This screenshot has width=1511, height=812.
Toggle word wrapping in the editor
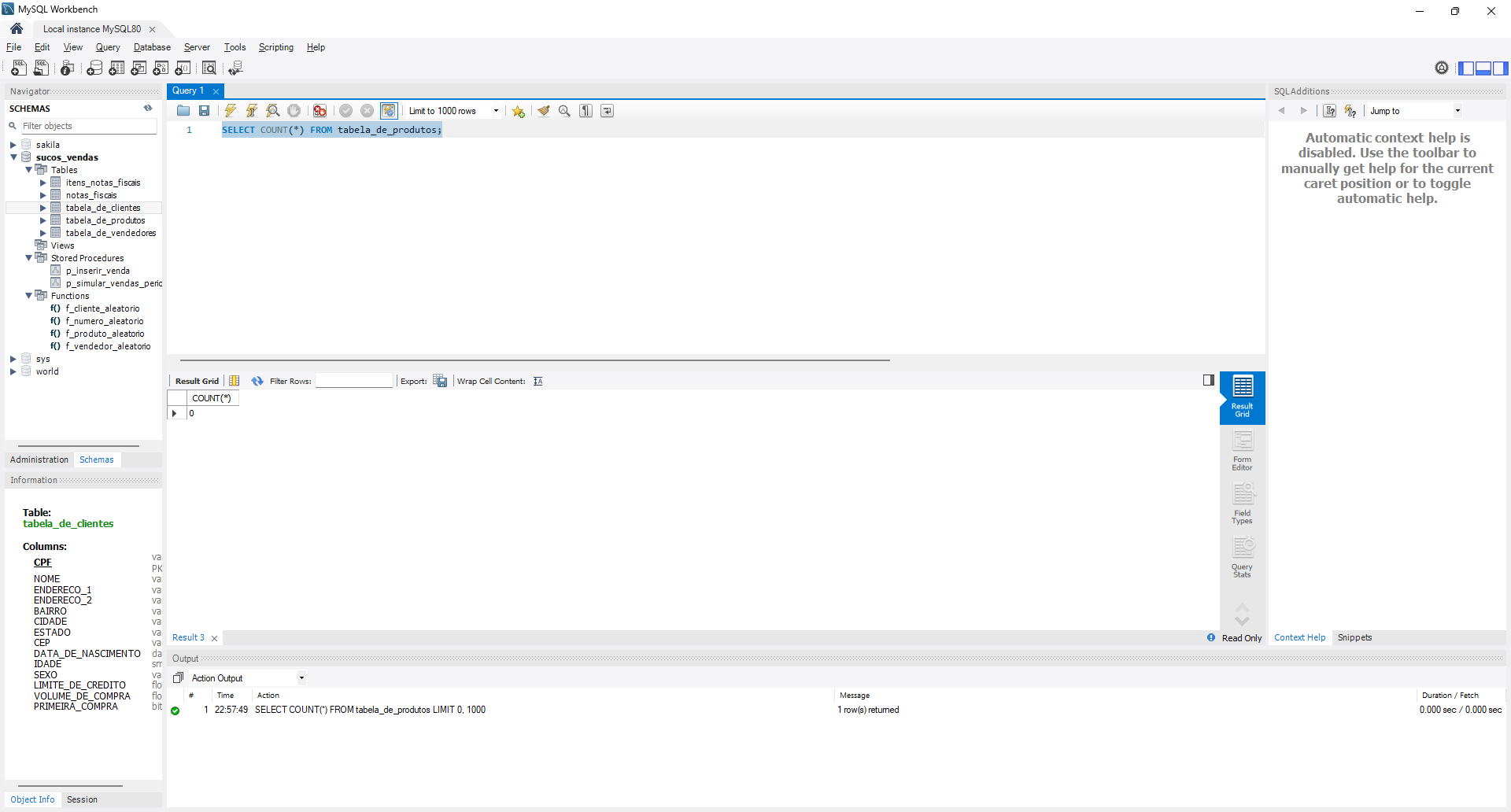(x=608, y=111)
